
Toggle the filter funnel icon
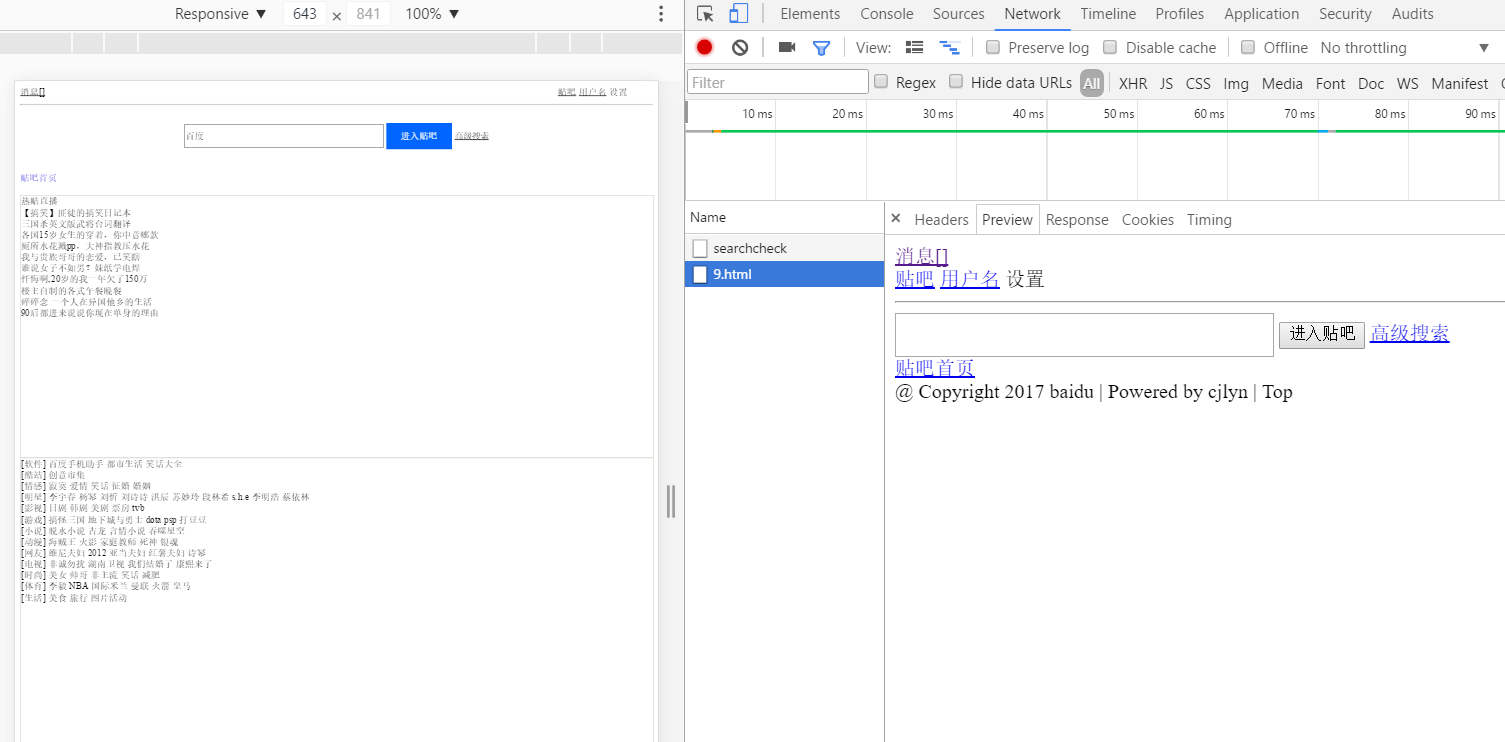coord(821,47)
